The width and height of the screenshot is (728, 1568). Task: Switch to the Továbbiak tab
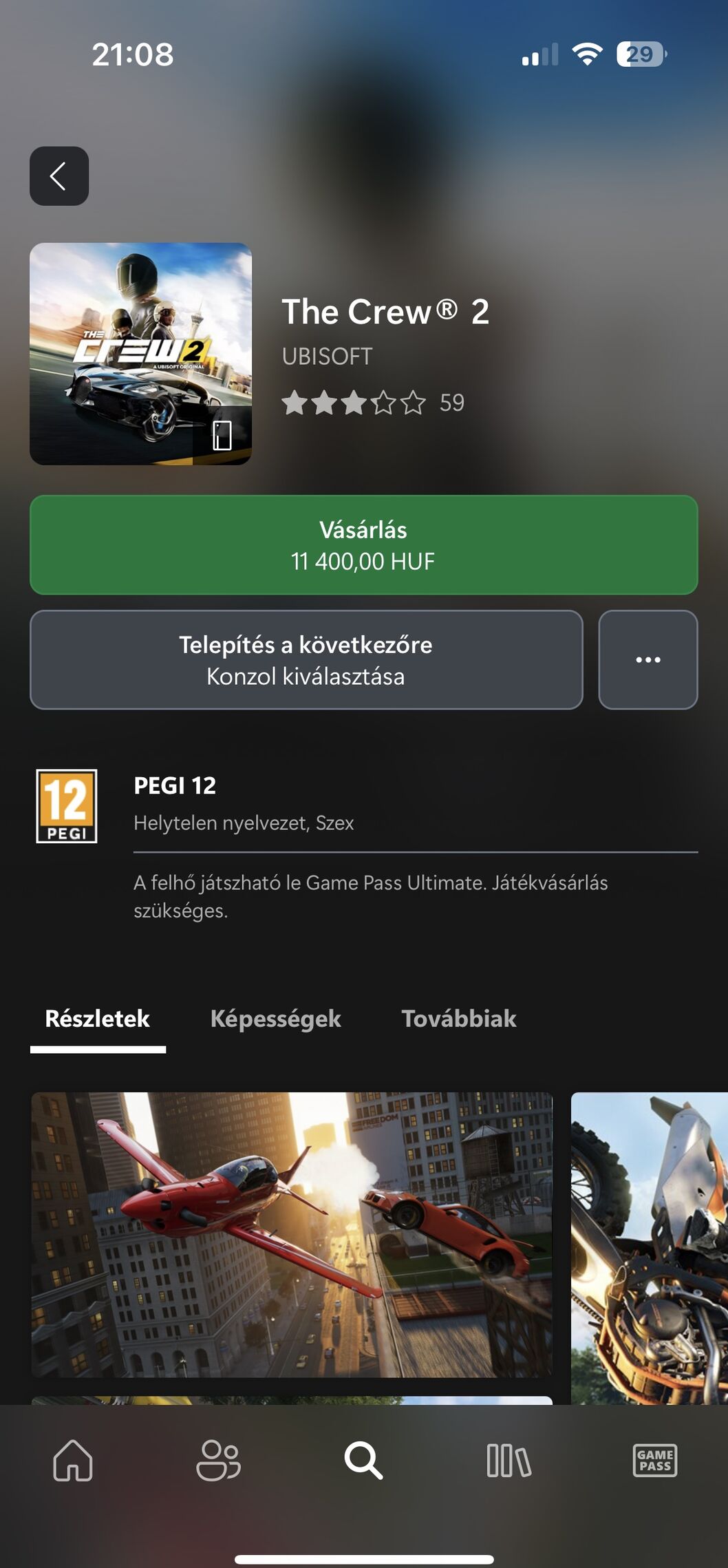pos(459,1019)
